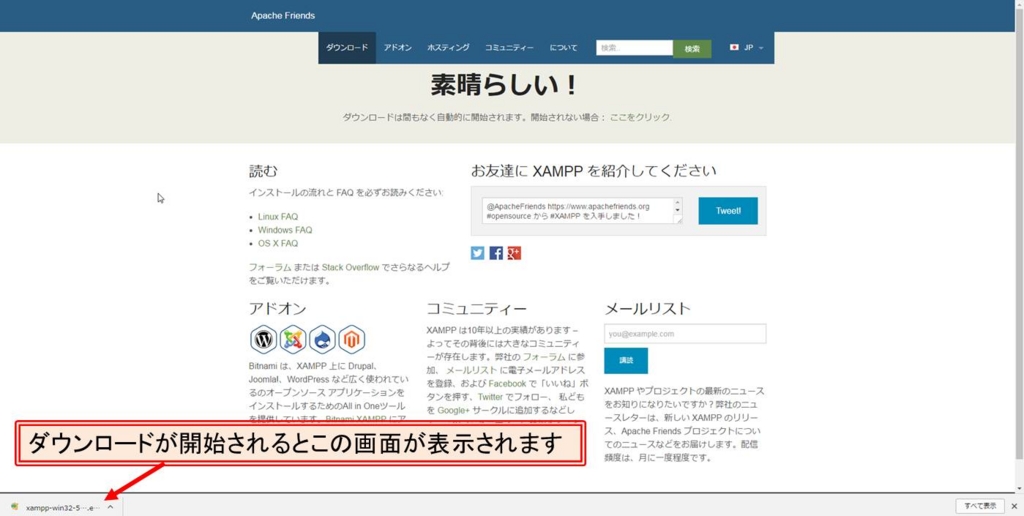The image size is (1024, 516).
Task: Open the について menu item
Action: click(x=563, y=48)
